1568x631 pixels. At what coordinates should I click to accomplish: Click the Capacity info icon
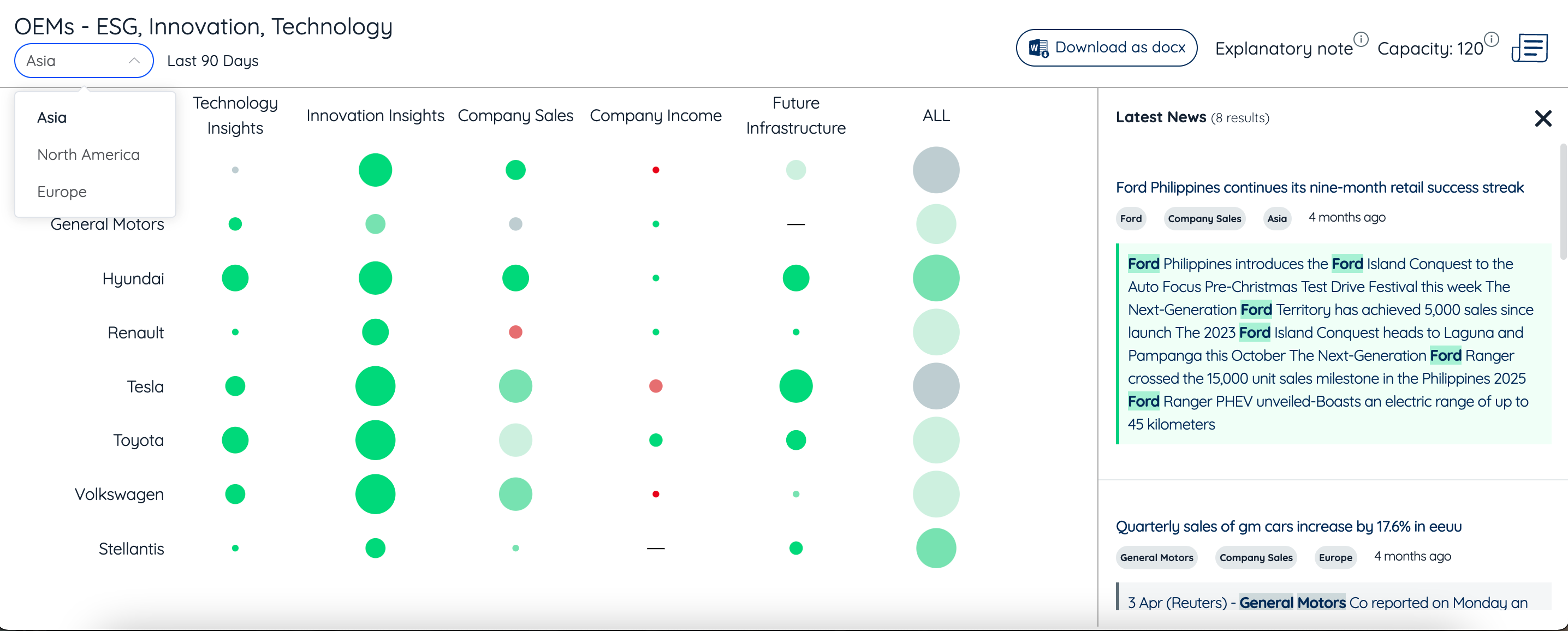(1492, 39)
